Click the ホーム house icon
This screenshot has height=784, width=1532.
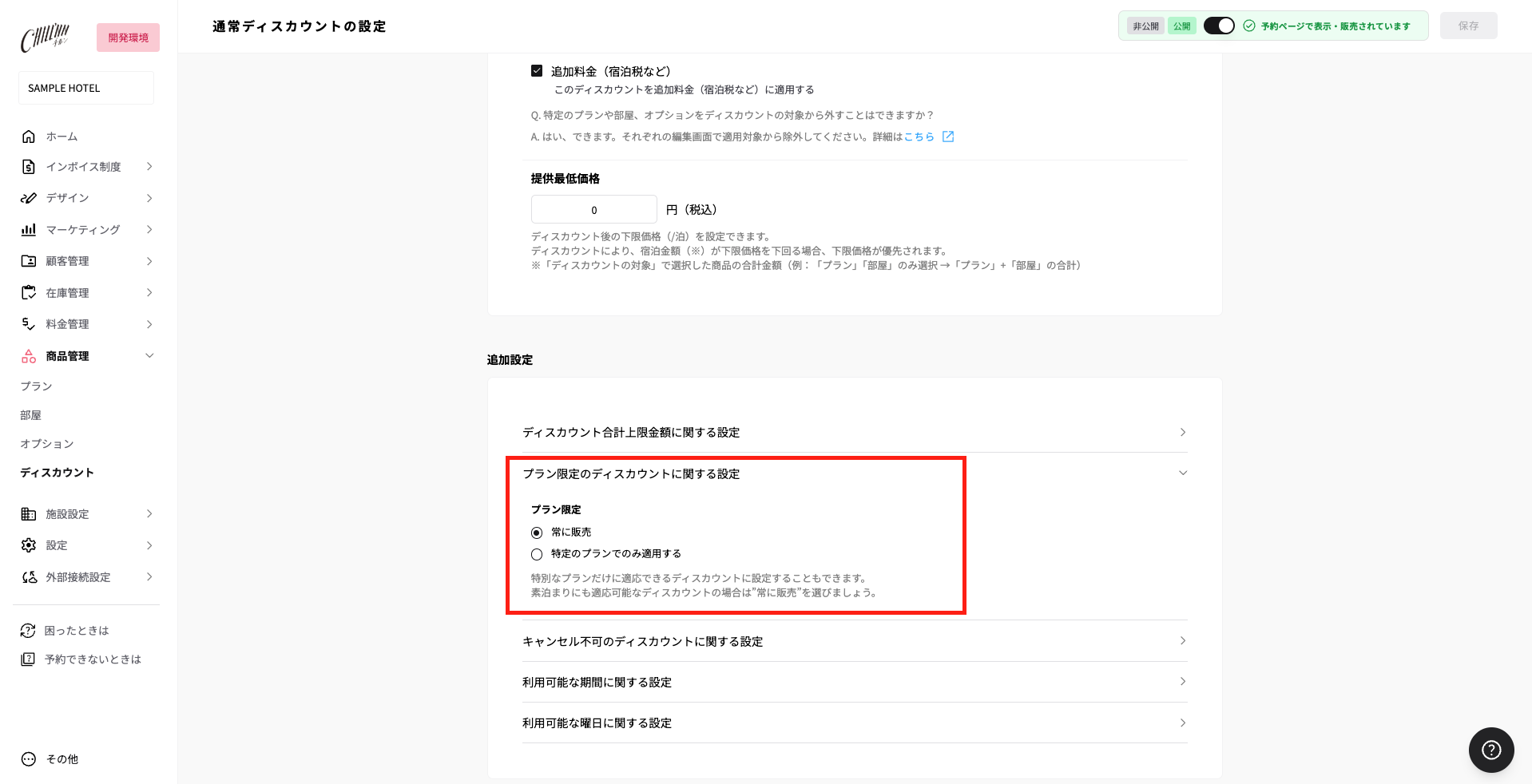pyautogui.click(x=29, y=137)
